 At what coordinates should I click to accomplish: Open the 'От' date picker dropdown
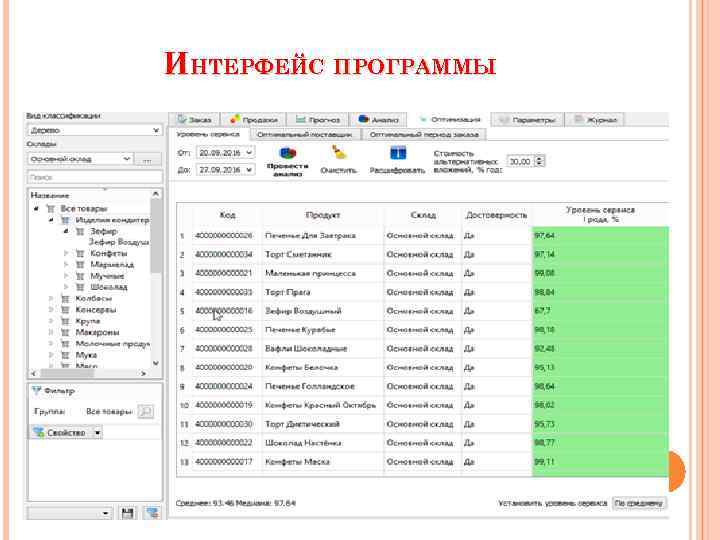point(249,152)
